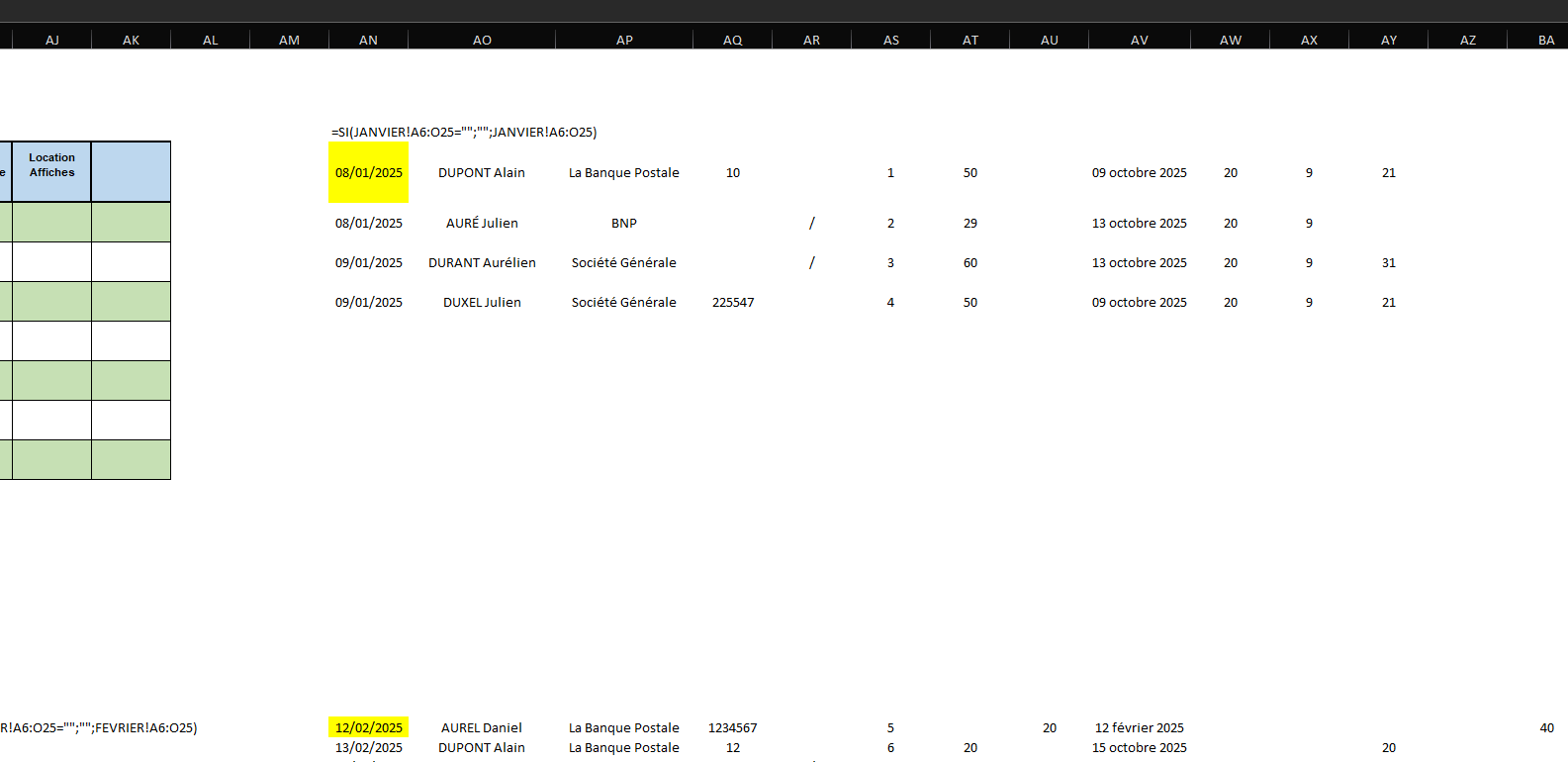Select the value 40 in column BA

tap(1546, 727)
